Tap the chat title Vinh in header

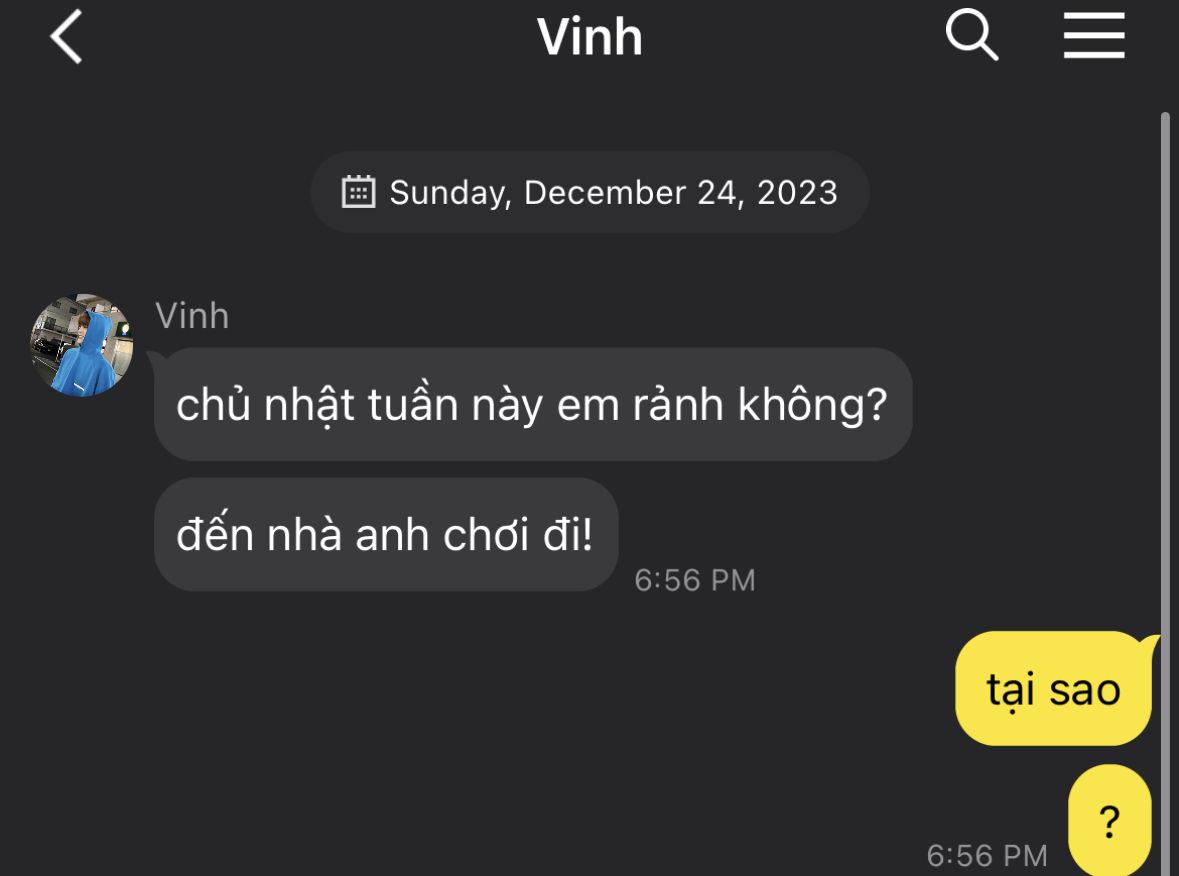pos(590,36)
